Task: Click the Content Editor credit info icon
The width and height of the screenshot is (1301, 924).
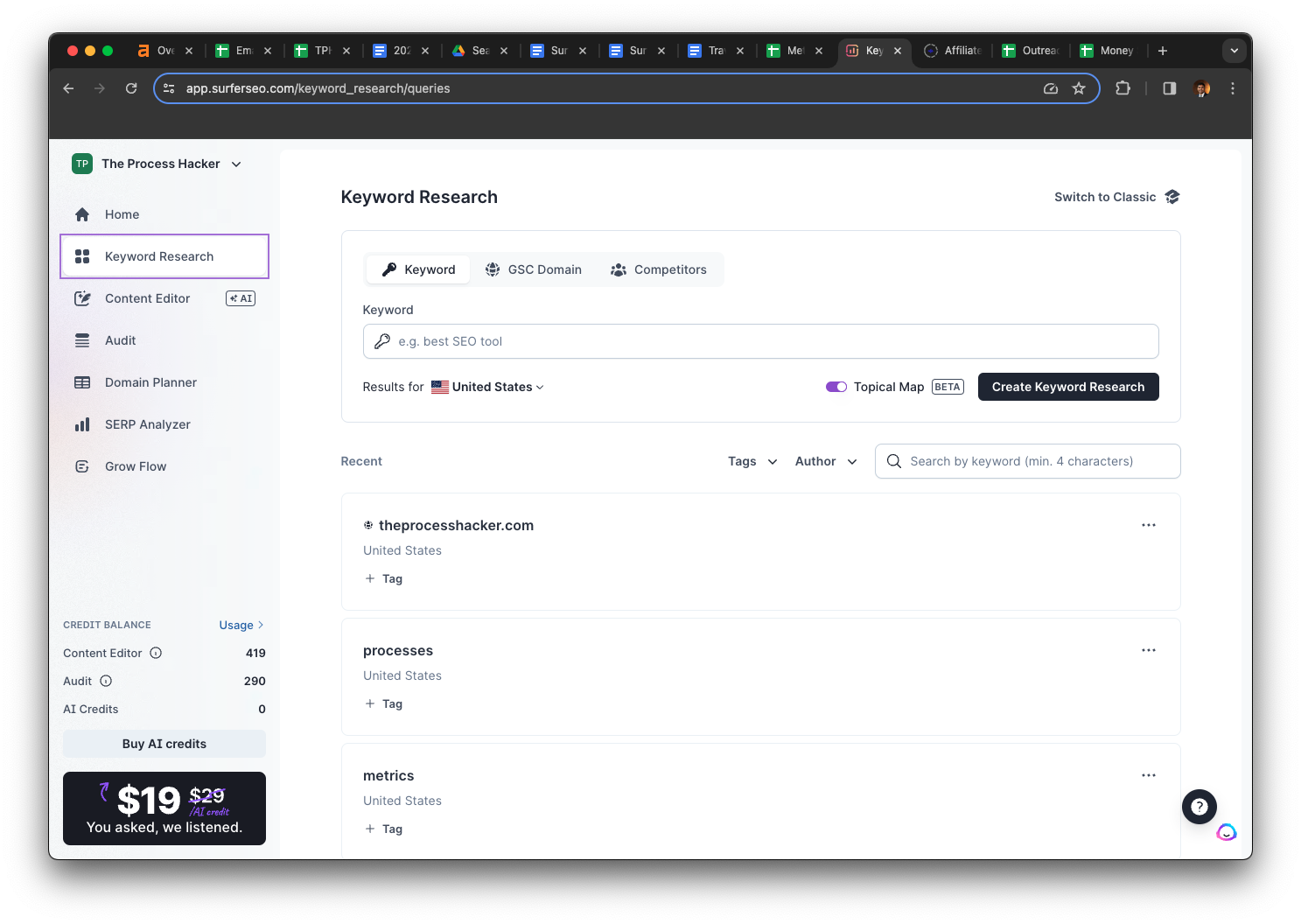Action: click(156, 653)
